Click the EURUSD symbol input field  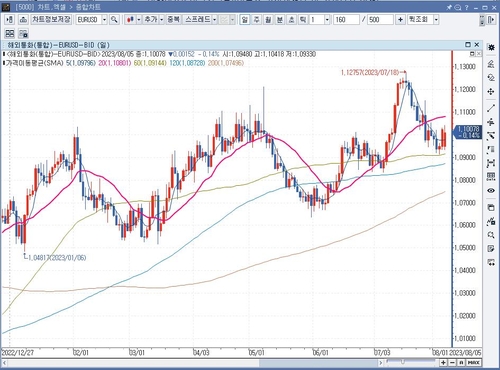(89, 20)
